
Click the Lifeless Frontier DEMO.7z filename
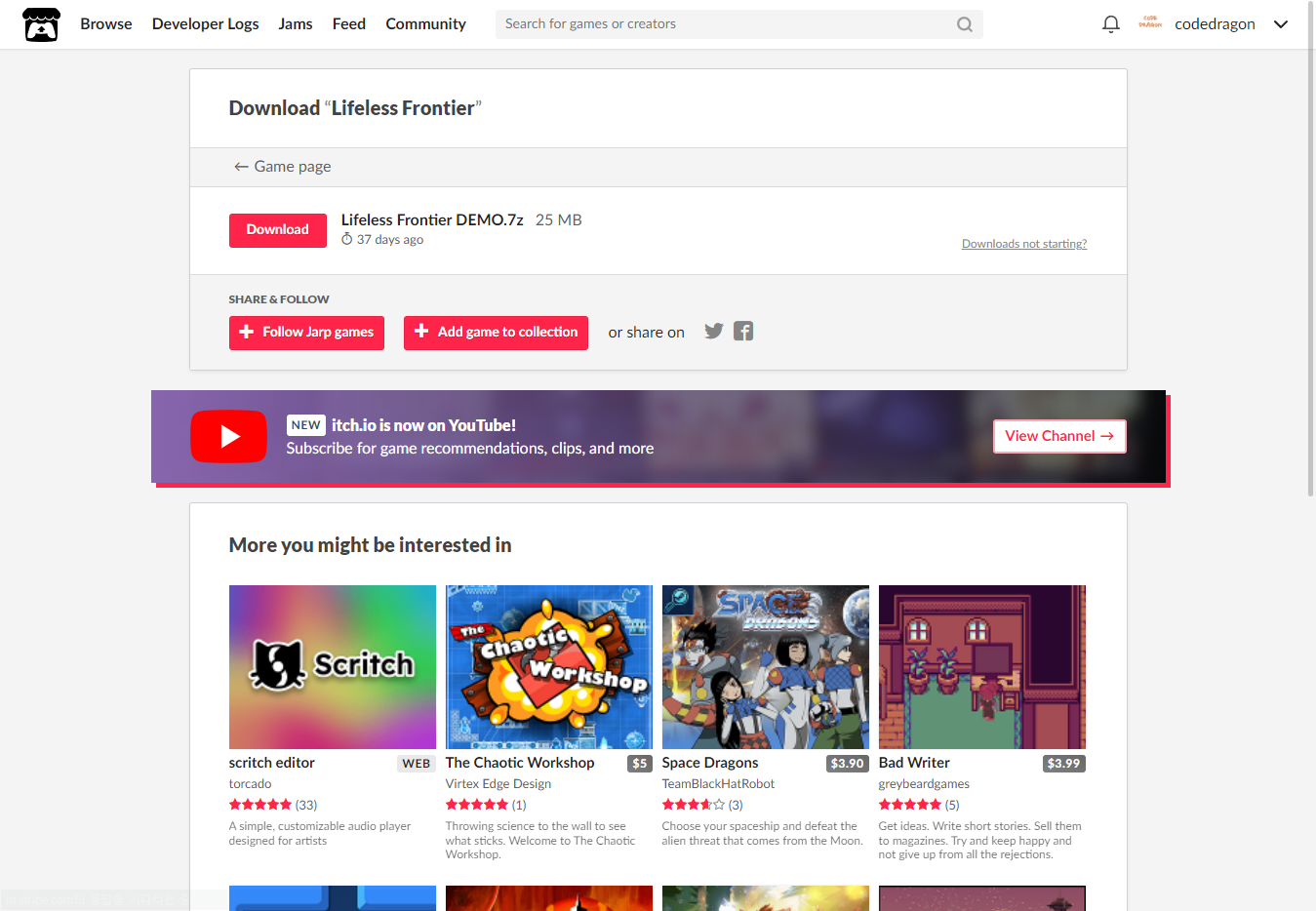click(x=432, y=220)
